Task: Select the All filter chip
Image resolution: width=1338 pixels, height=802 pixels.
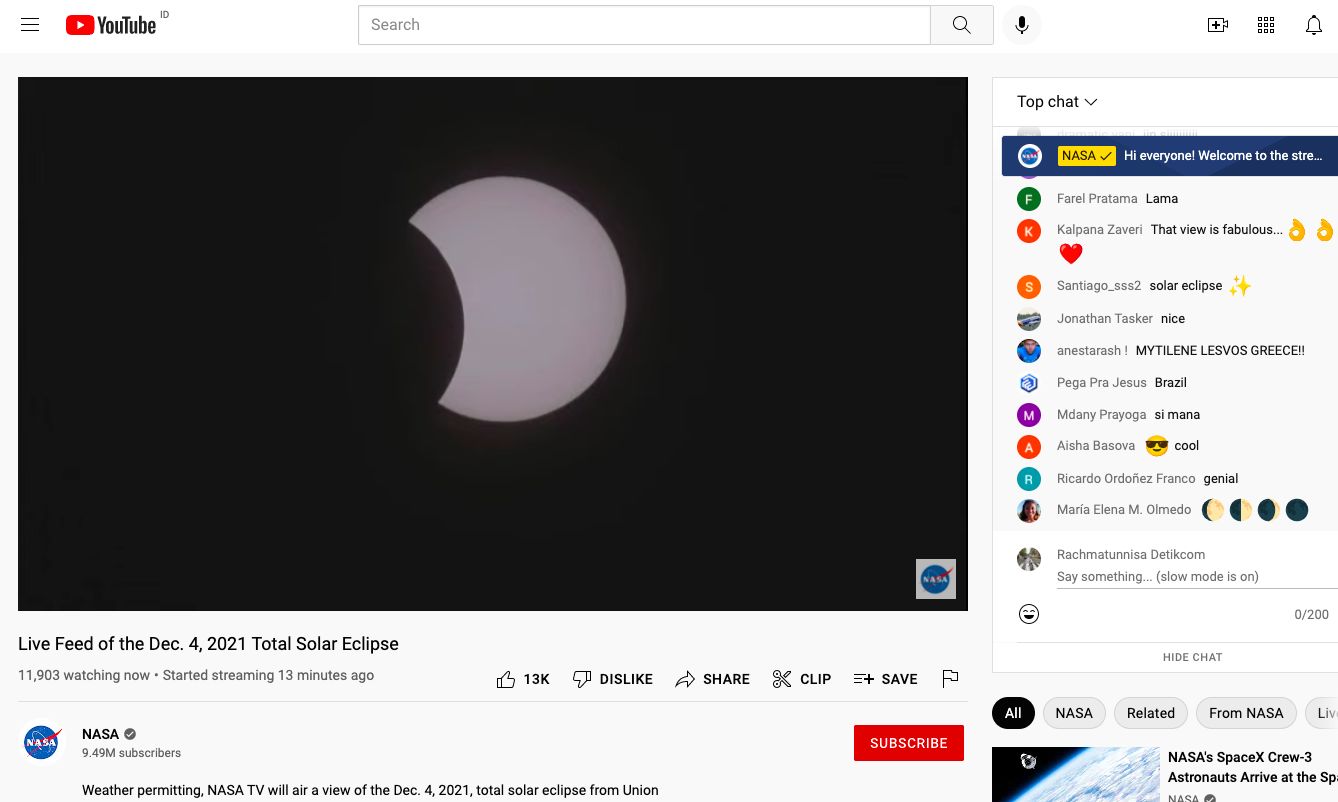Action: click(x=1013, y=713)
